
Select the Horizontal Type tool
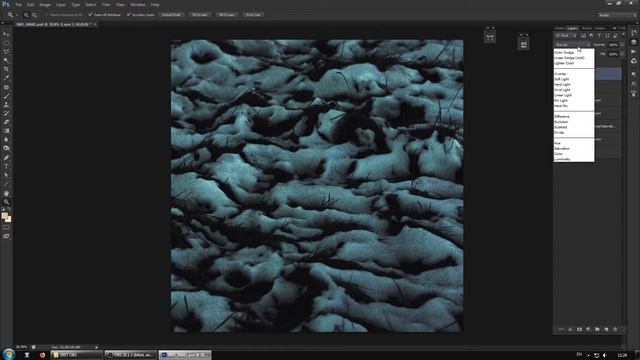6,167
